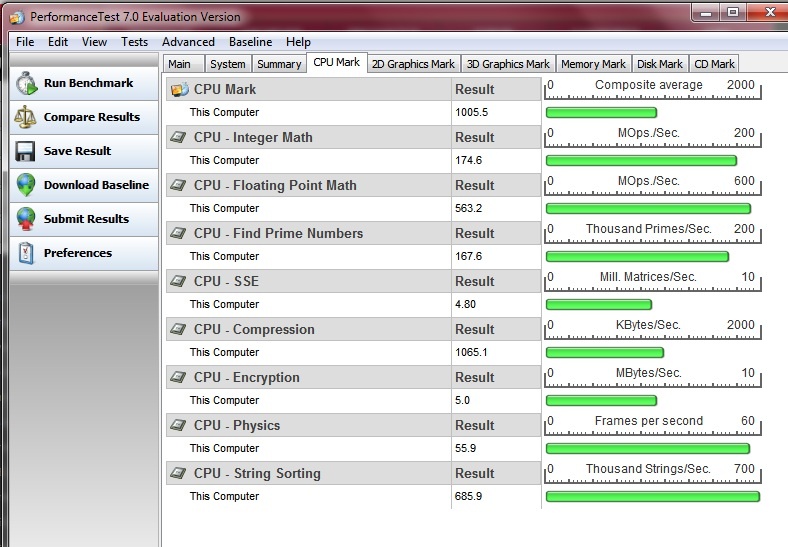The width and height of the screenshot is (788, 547).
Task: Open the View menu
Action: point(94,42)
